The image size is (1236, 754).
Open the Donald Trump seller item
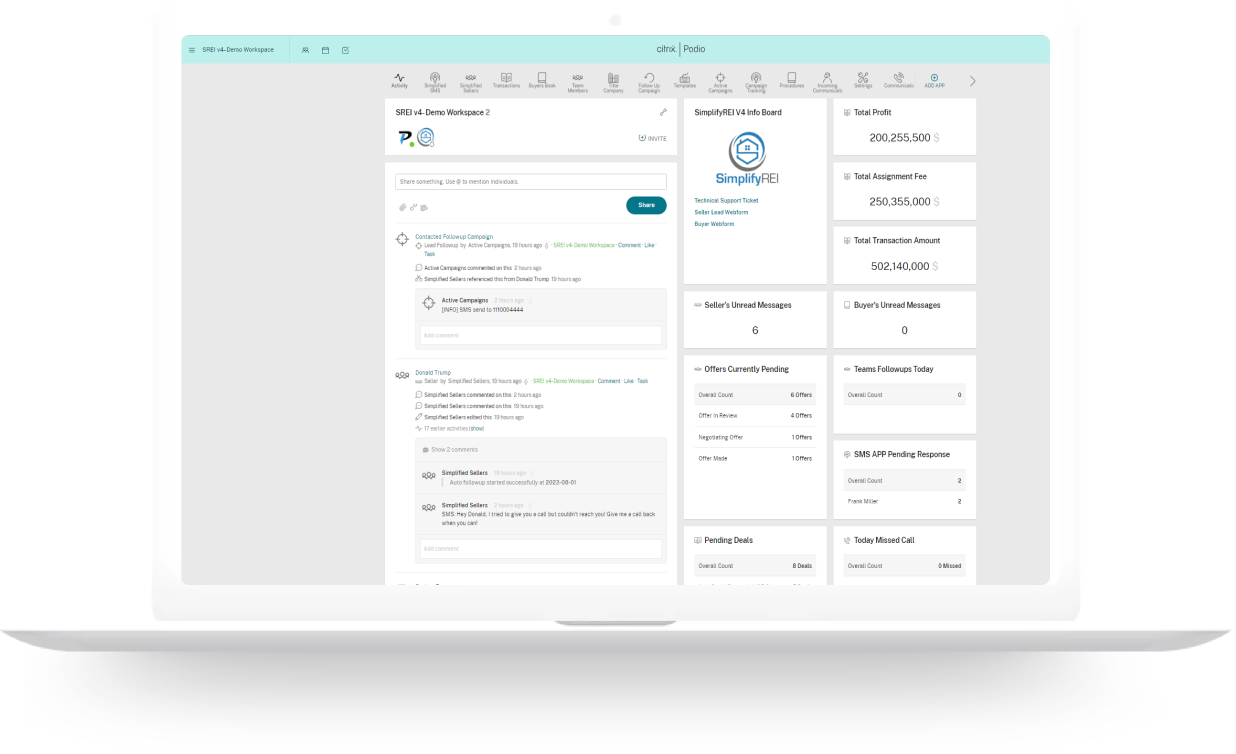(433, 373)
